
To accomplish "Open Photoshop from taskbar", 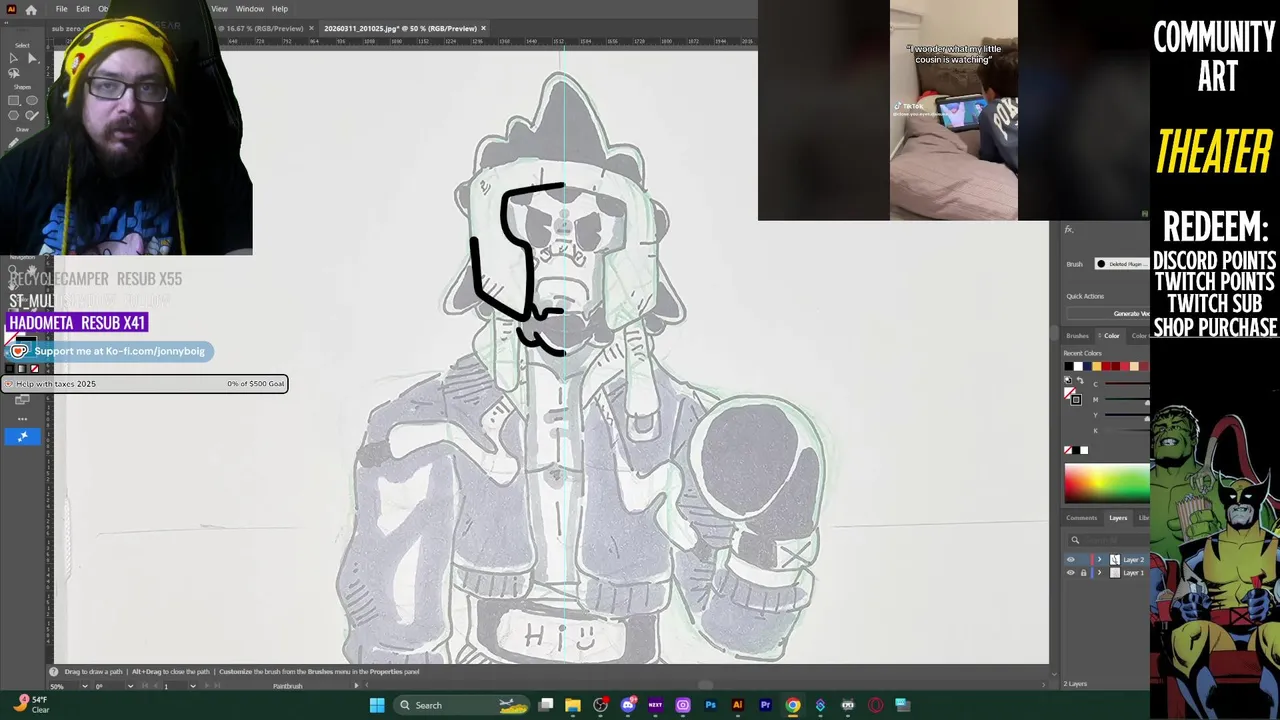I will coord(710,705).
